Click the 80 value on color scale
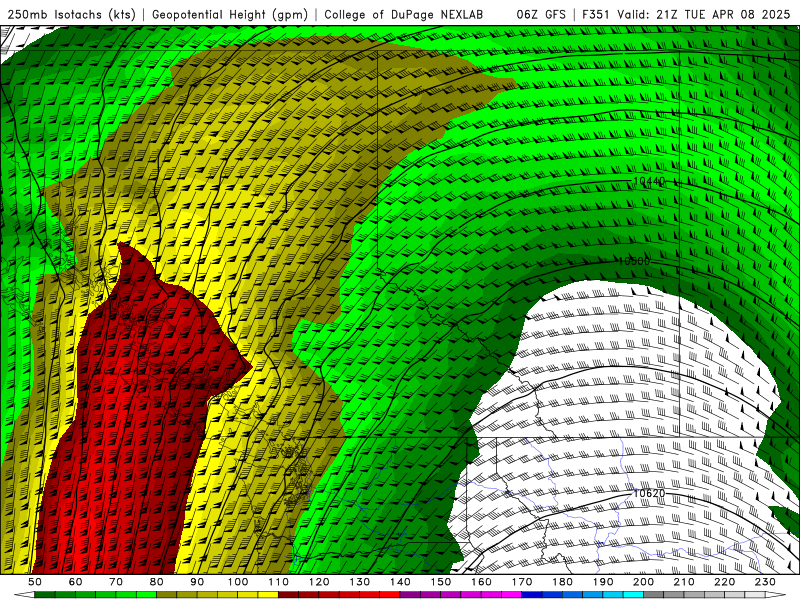The width and height of the screenshot is (800, 600). [x=157, y=582]
